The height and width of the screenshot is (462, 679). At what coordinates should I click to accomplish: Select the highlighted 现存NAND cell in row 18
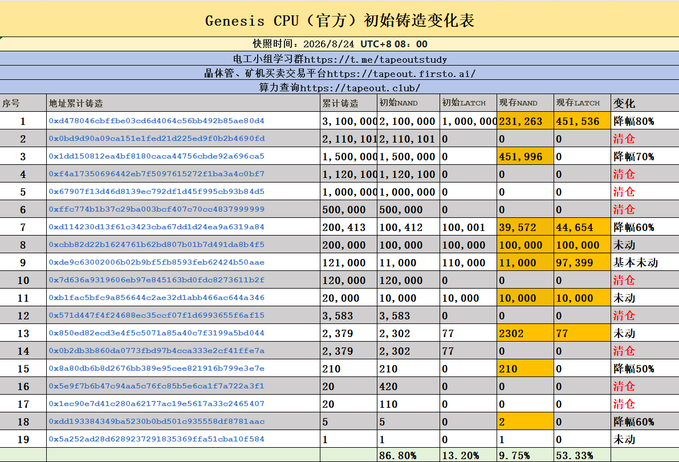[x=525, y=421]
